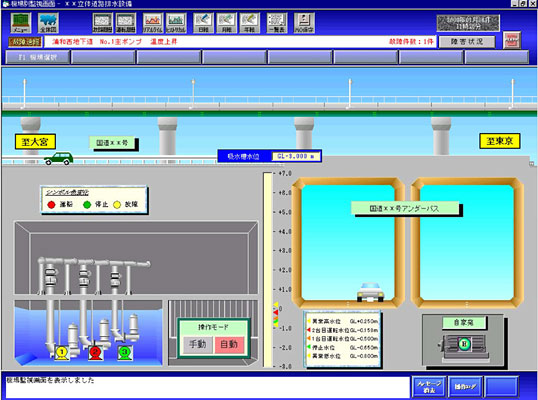This screenshot has width=538, height=400.
Task: Click the last toolbar icon after 一覧表
Action: (304, 23)
